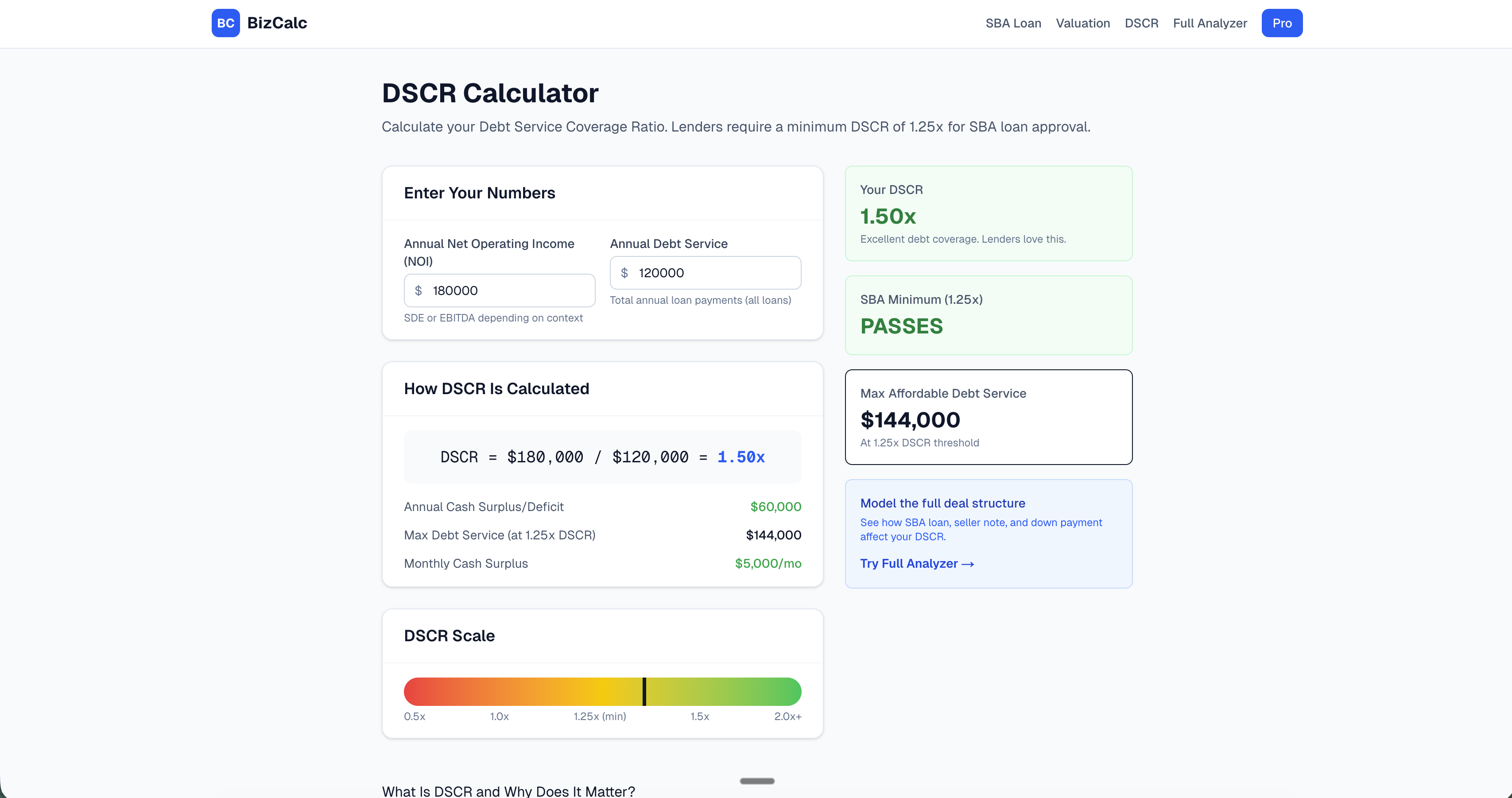
Task: Follow the Try Full Analyzer link
Action: pos(917,563)
